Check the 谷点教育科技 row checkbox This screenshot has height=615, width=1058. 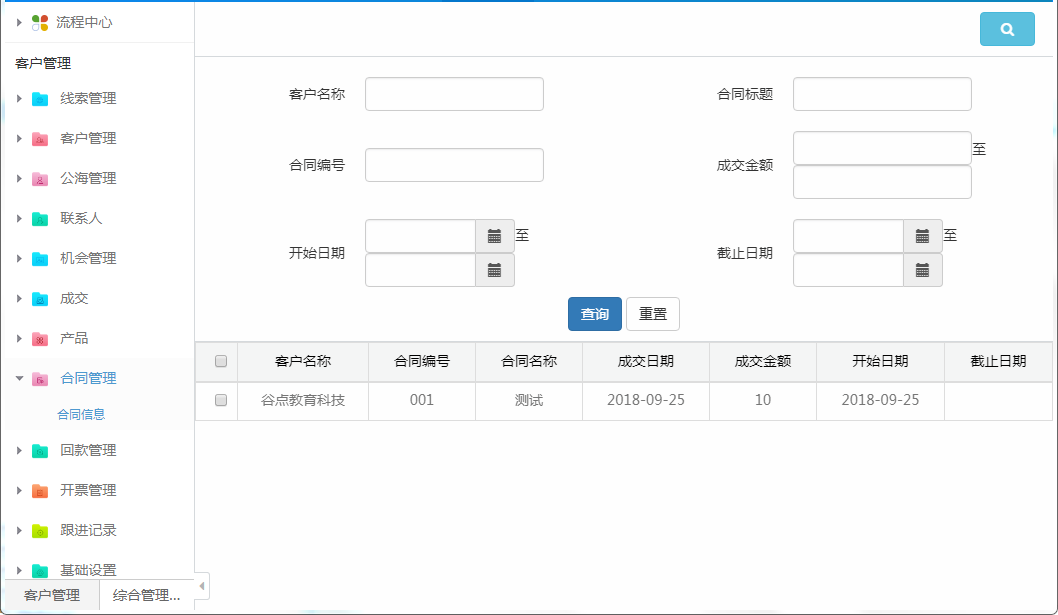click(x=221, y=400)
